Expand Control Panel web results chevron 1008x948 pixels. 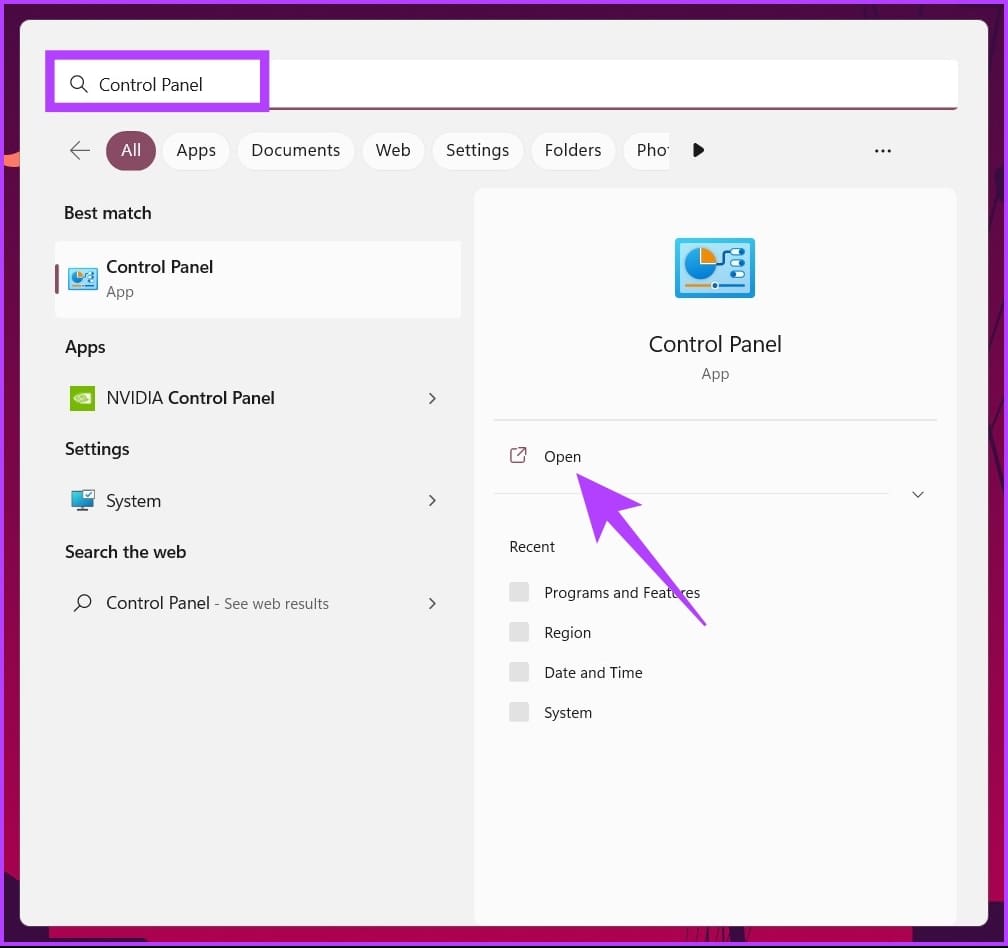pyautogui.click(x=432, y=604)
